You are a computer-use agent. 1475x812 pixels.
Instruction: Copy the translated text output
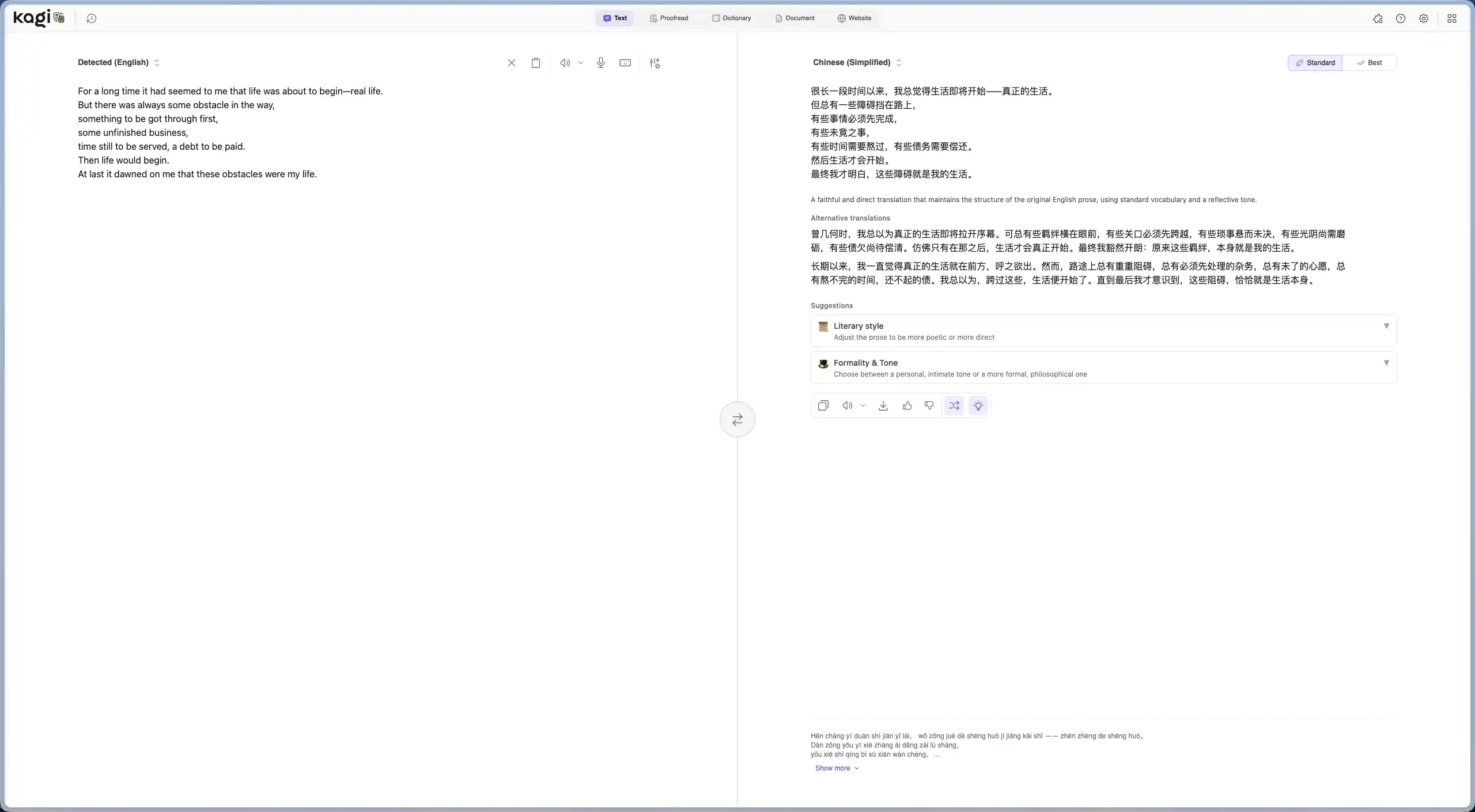pos(823,405)
